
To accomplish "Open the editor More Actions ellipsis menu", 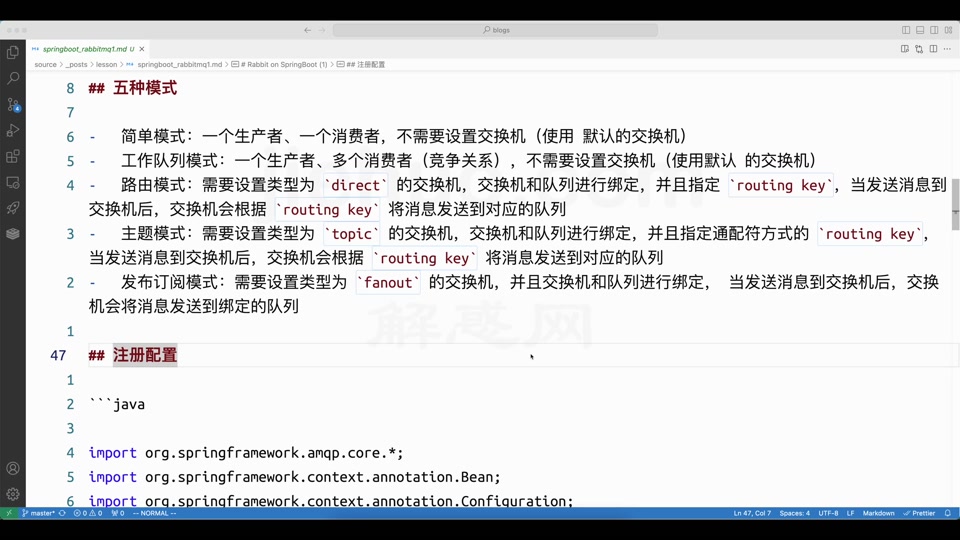I will [x=947, y=49].
